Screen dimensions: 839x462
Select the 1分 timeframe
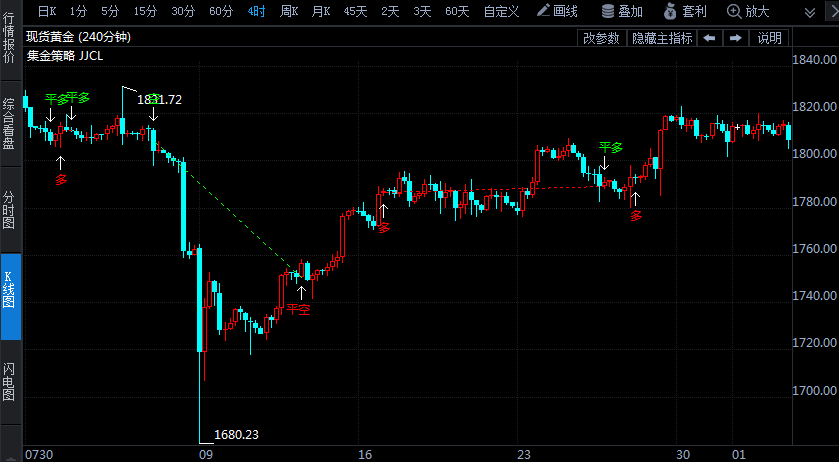click(78, 11)
